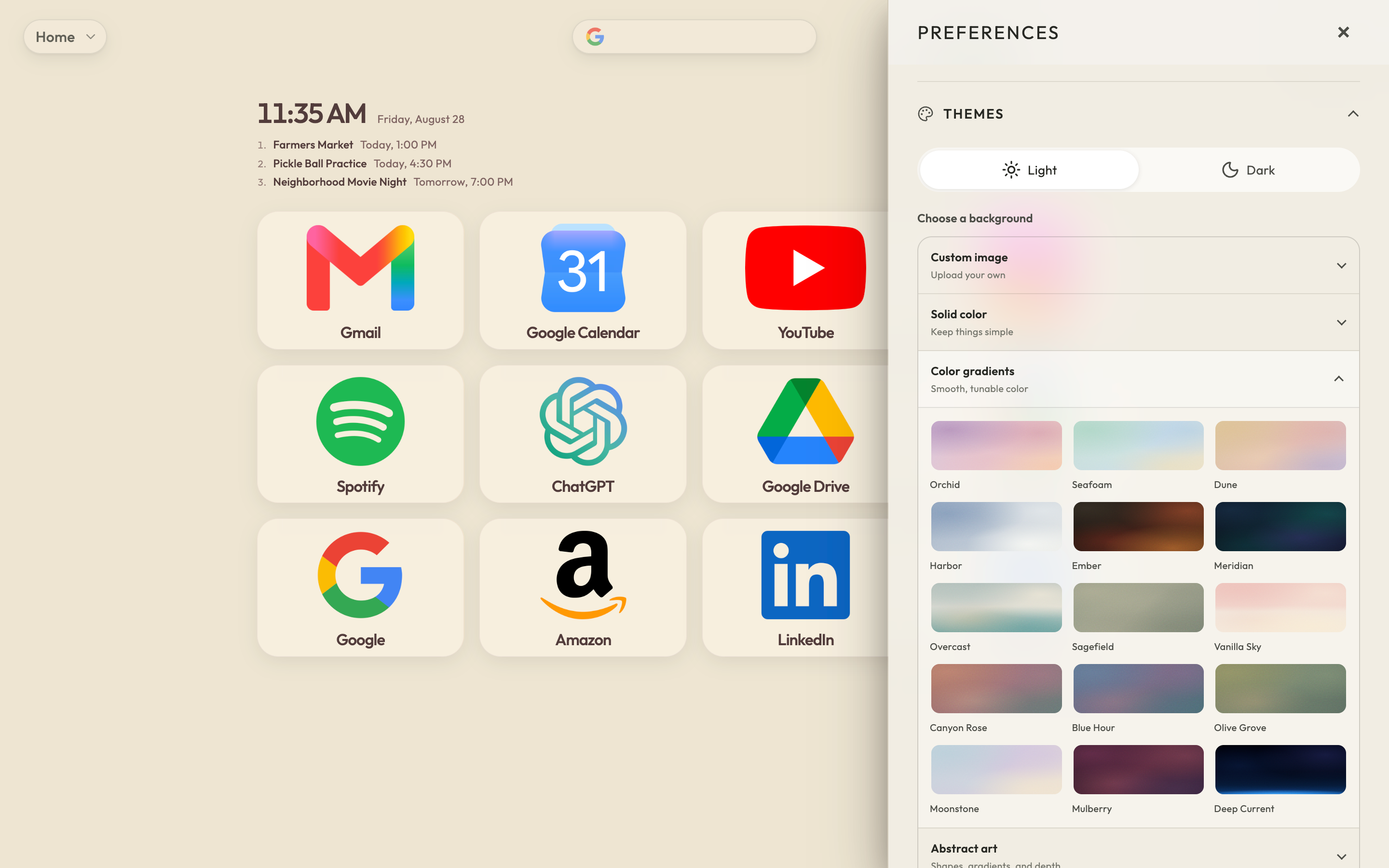Expand the Custom image background option
Screen dimensions: 1389x868
[1138, 266]
